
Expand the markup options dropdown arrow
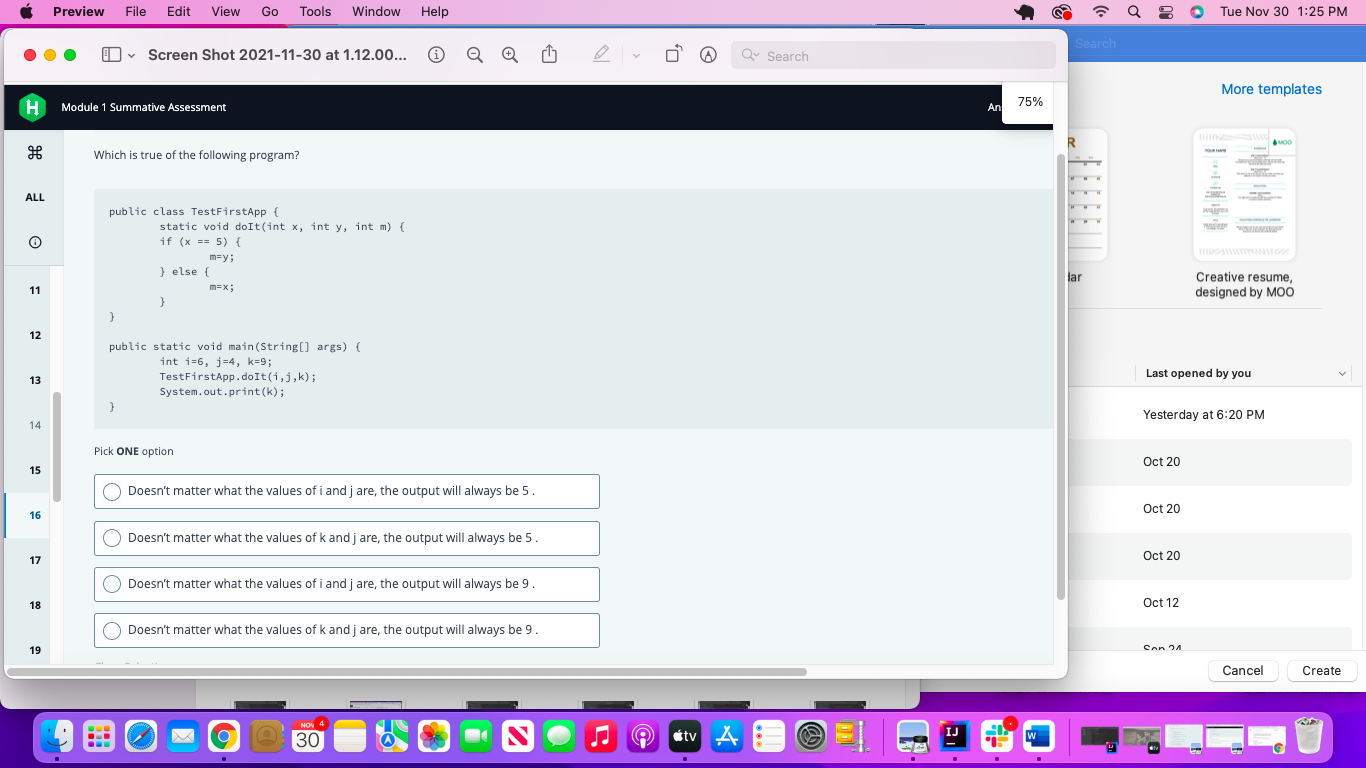[x=637, y=55]
